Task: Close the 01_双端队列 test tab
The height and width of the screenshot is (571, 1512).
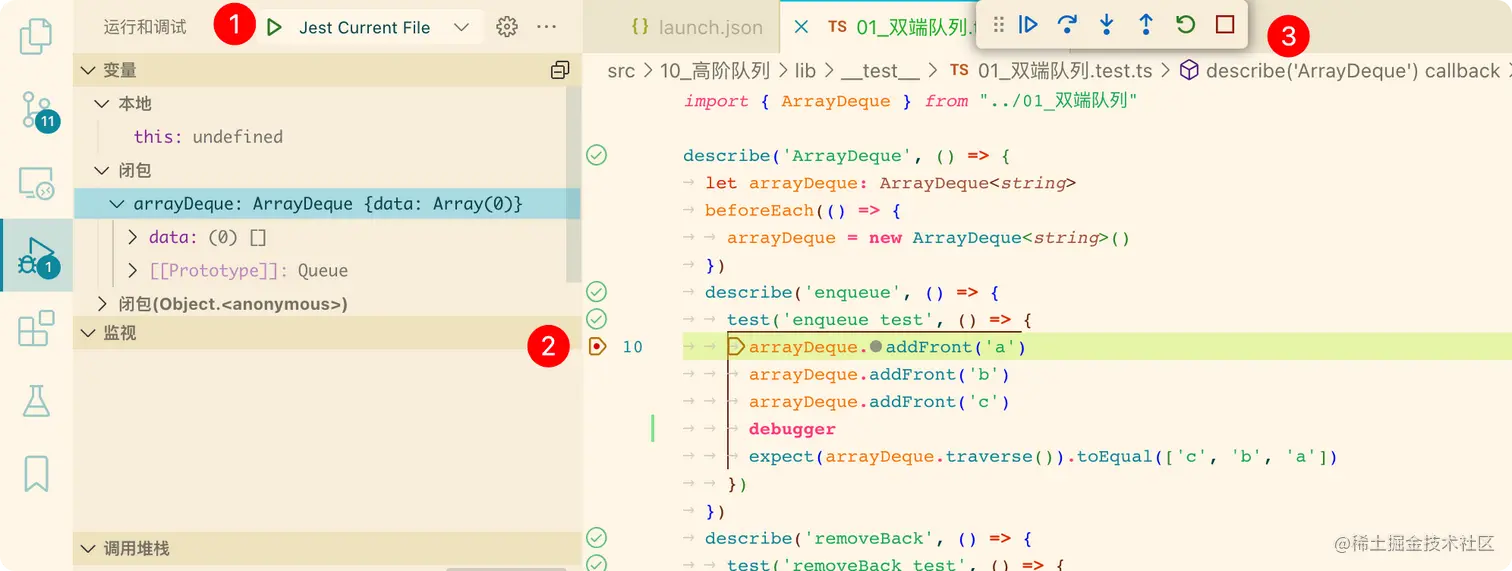Action: coord(801,27)
